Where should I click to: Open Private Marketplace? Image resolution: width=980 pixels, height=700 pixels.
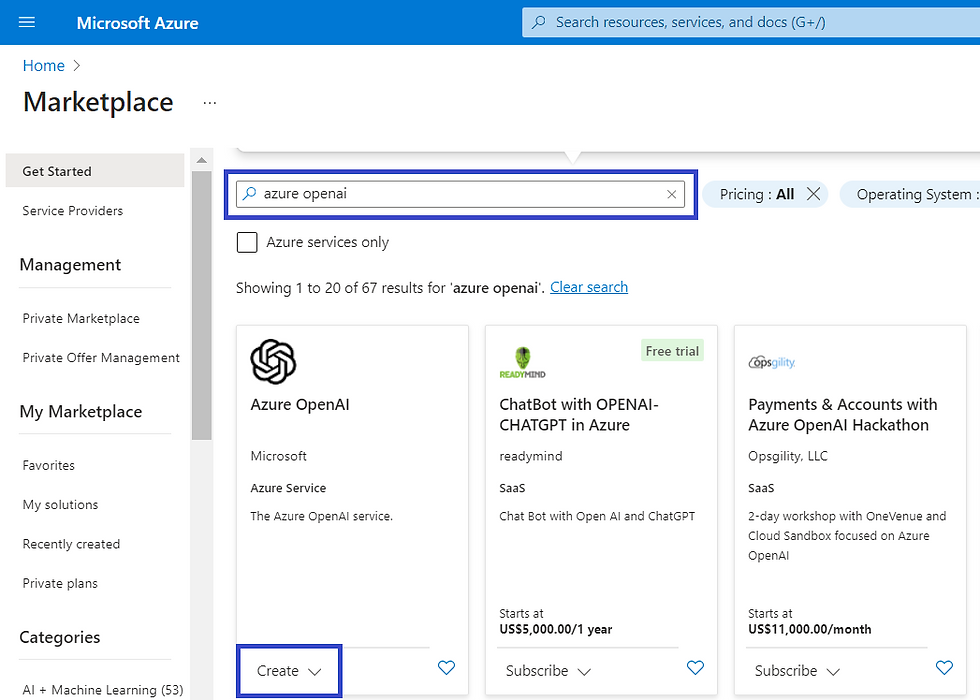point(81,318)
